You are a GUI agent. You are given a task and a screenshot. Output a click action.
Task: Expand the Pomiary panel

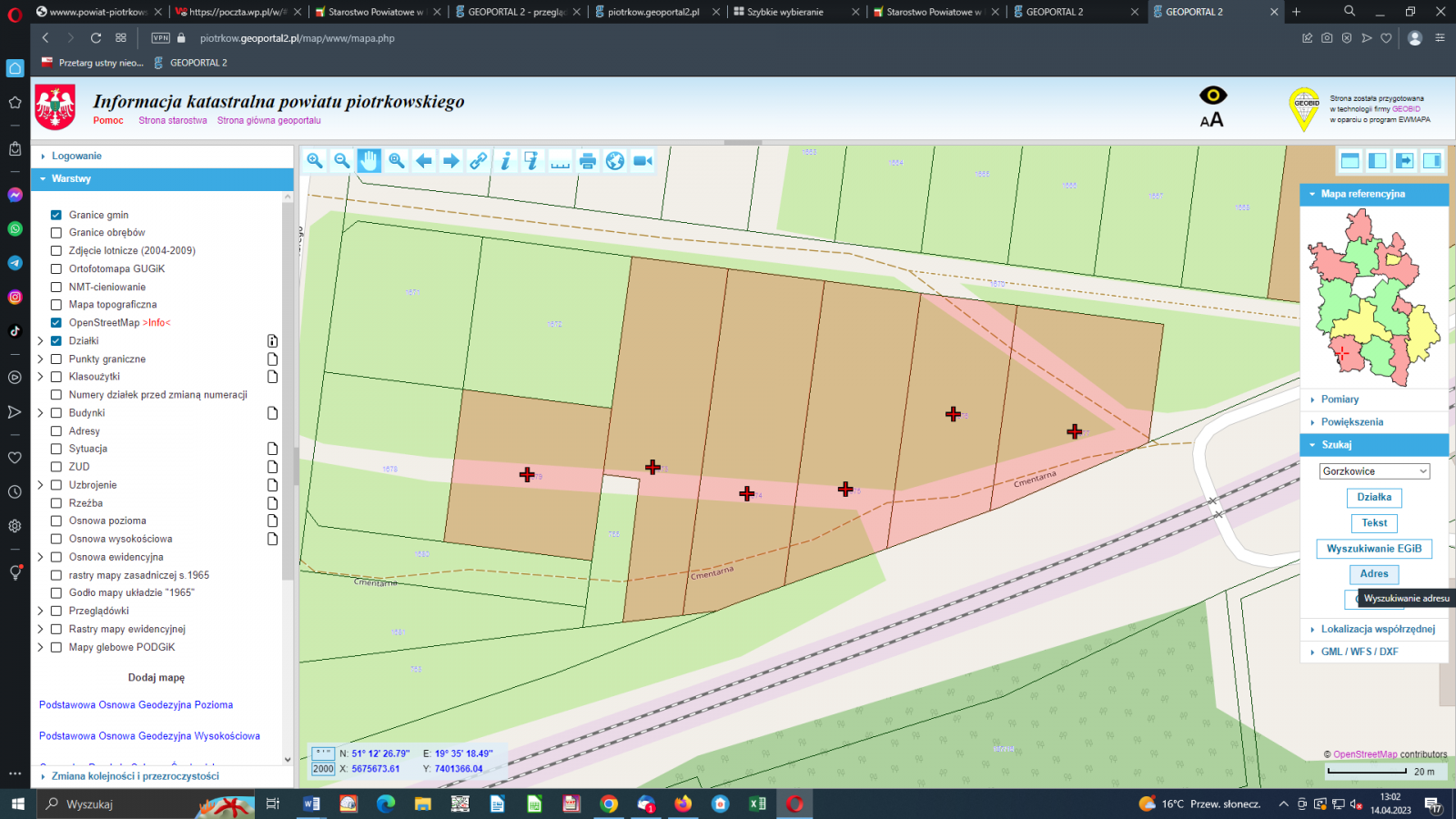pos(1340,399)
